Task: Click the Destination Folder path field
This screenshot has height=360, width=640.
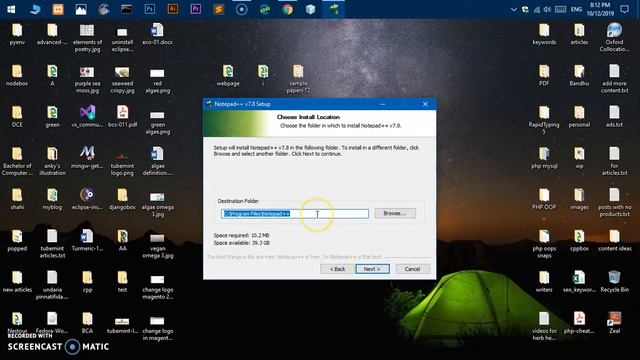Action: pyautogui.click(x=295, y=213)
